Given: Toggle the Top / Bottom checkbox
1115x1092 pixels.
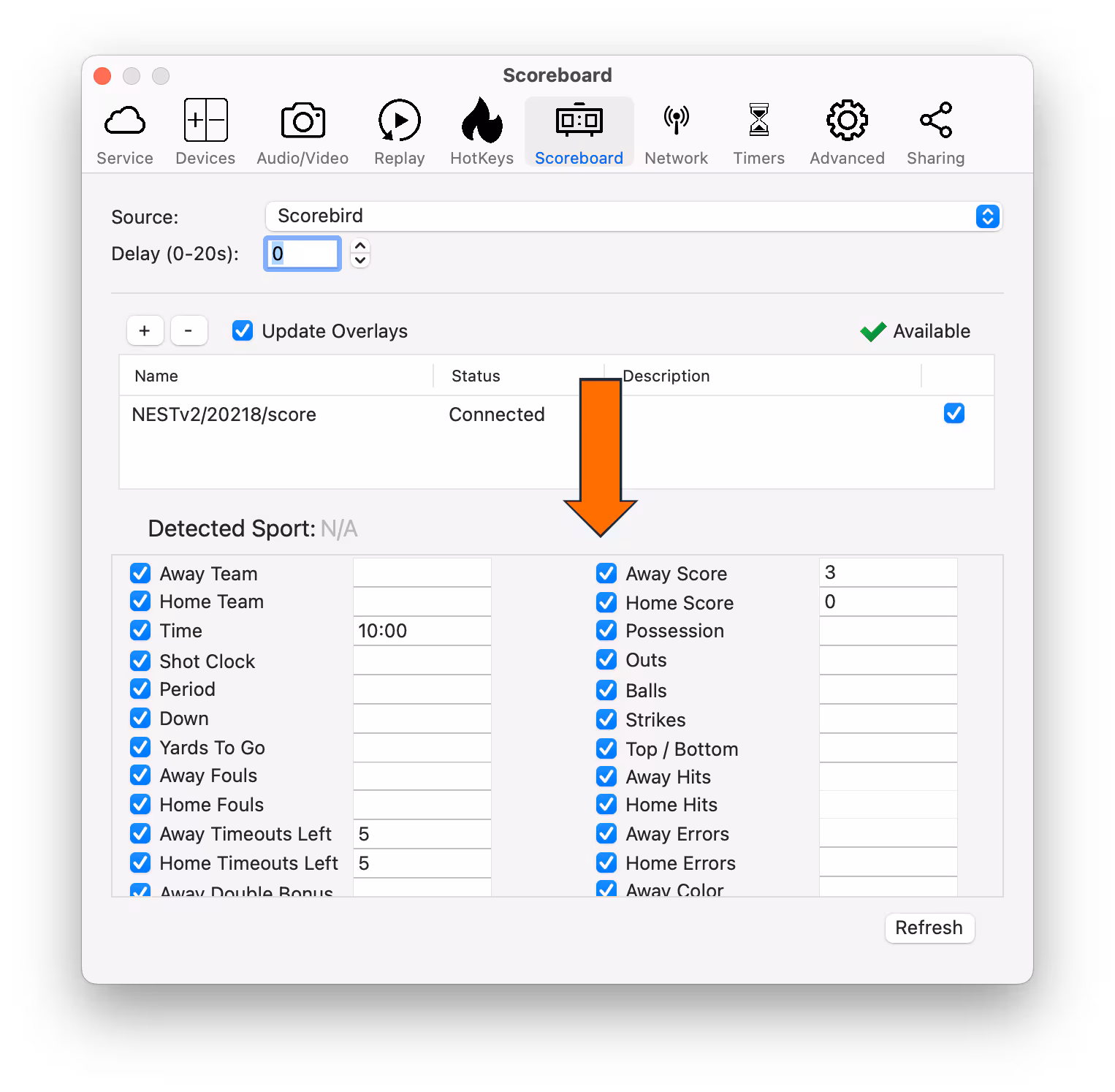Looking at the screenshot, I should (x=606, y=748).
